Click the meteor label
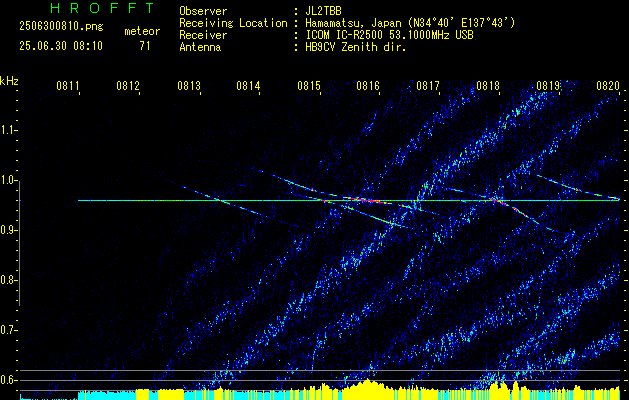This screenshot has height=400, width=629. (142, 31)
